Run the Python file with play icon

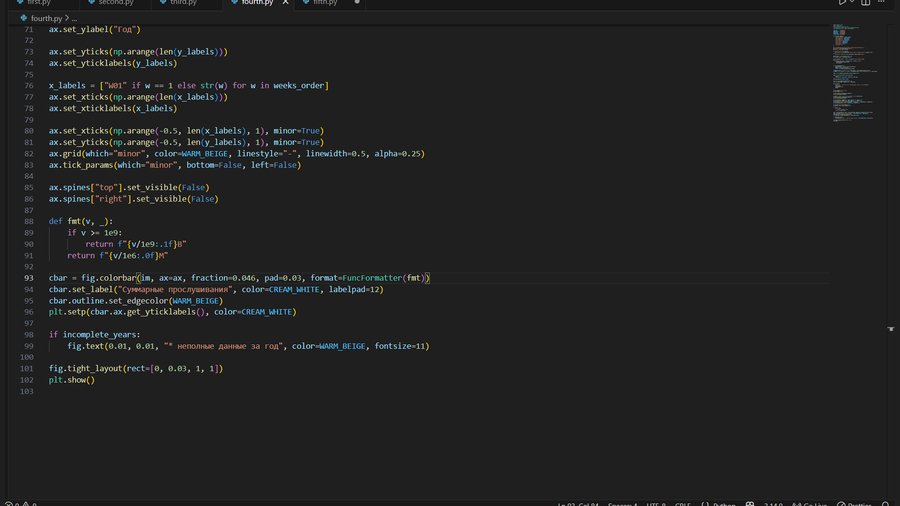coord(842,3)
